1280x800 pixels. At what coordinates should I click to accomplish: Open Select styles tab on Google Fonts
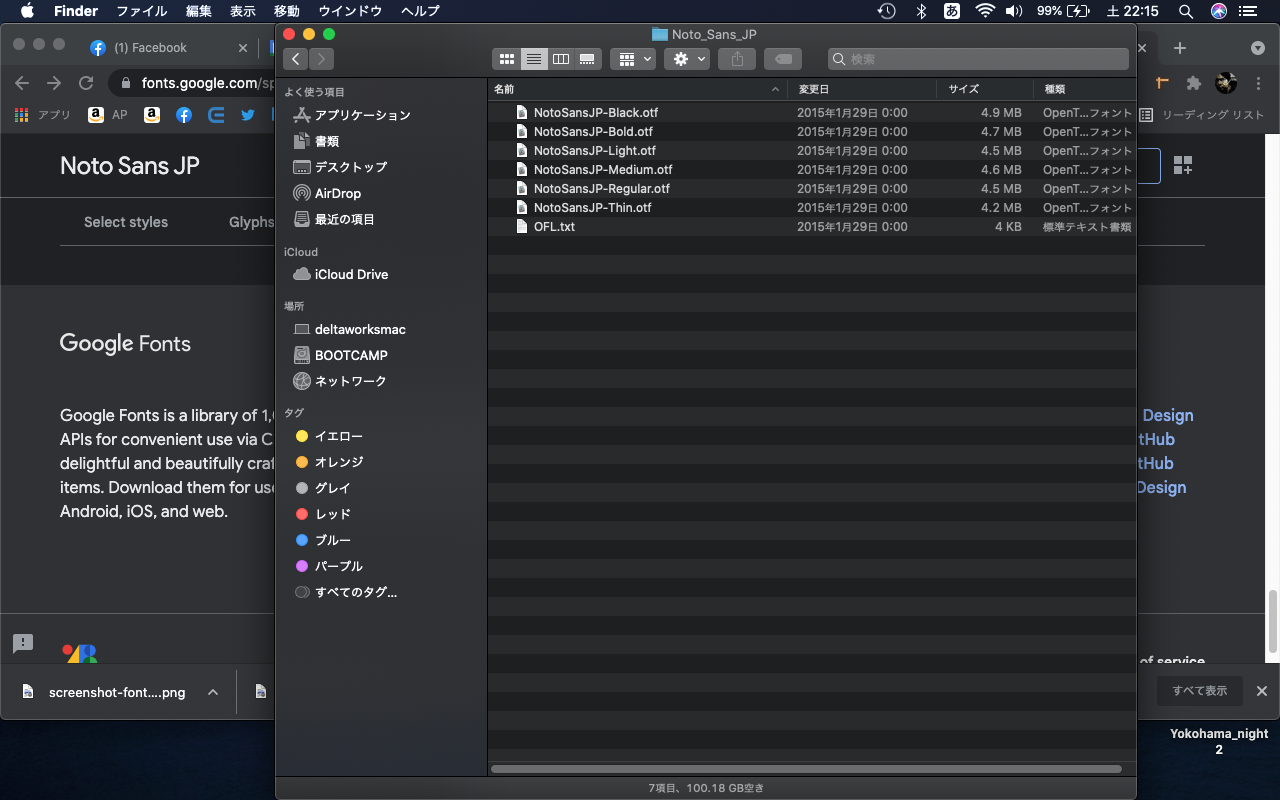(x=126, y=222)
